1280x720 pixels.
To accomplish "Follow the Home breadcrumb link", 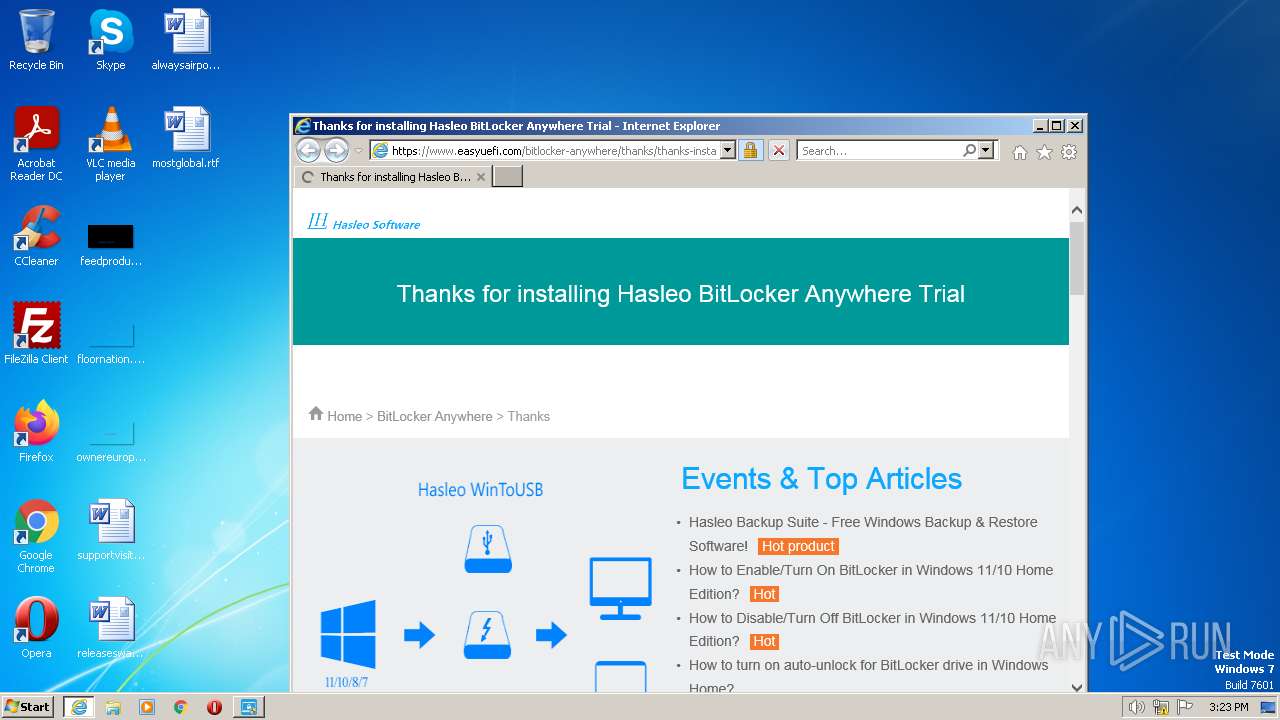I will coord(344,416).
